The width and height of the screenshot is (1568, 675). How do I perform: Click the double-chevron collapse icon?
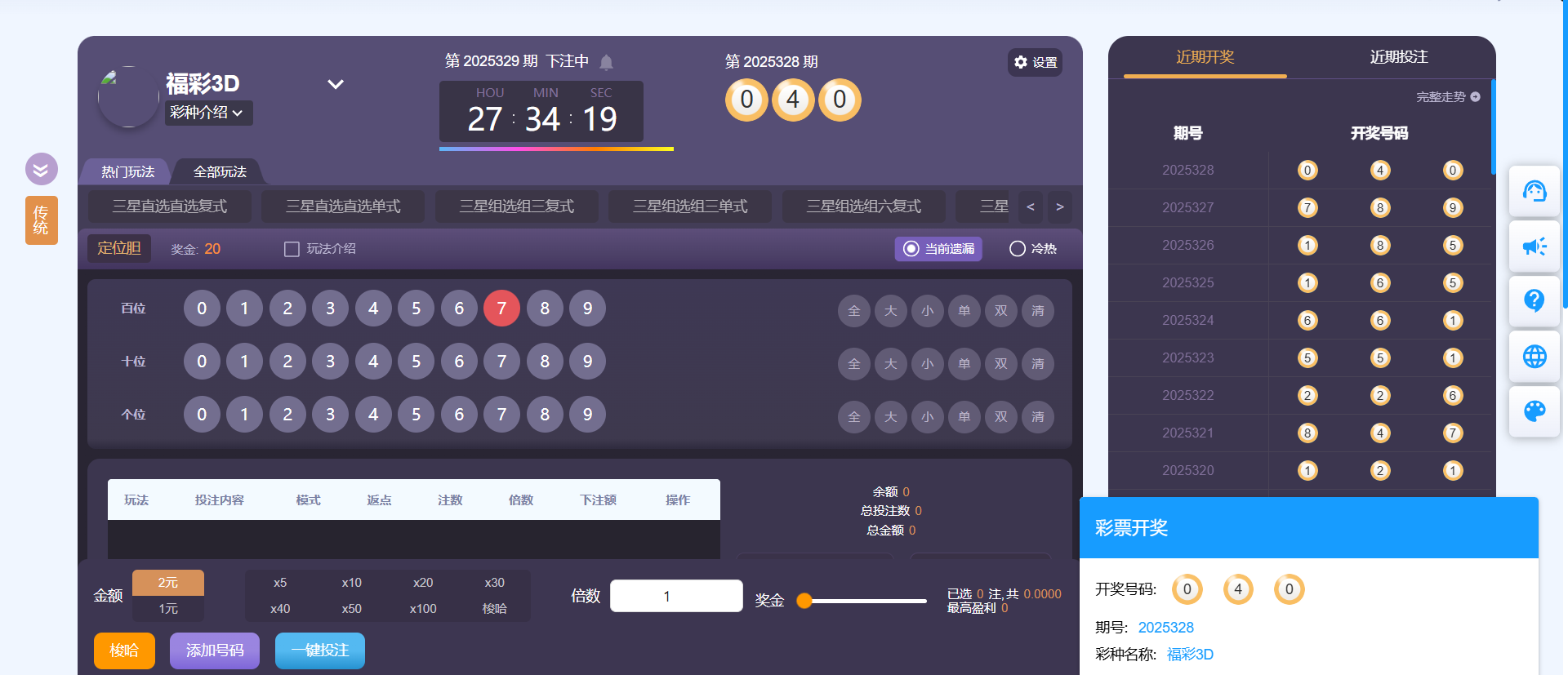pos(41,170)
